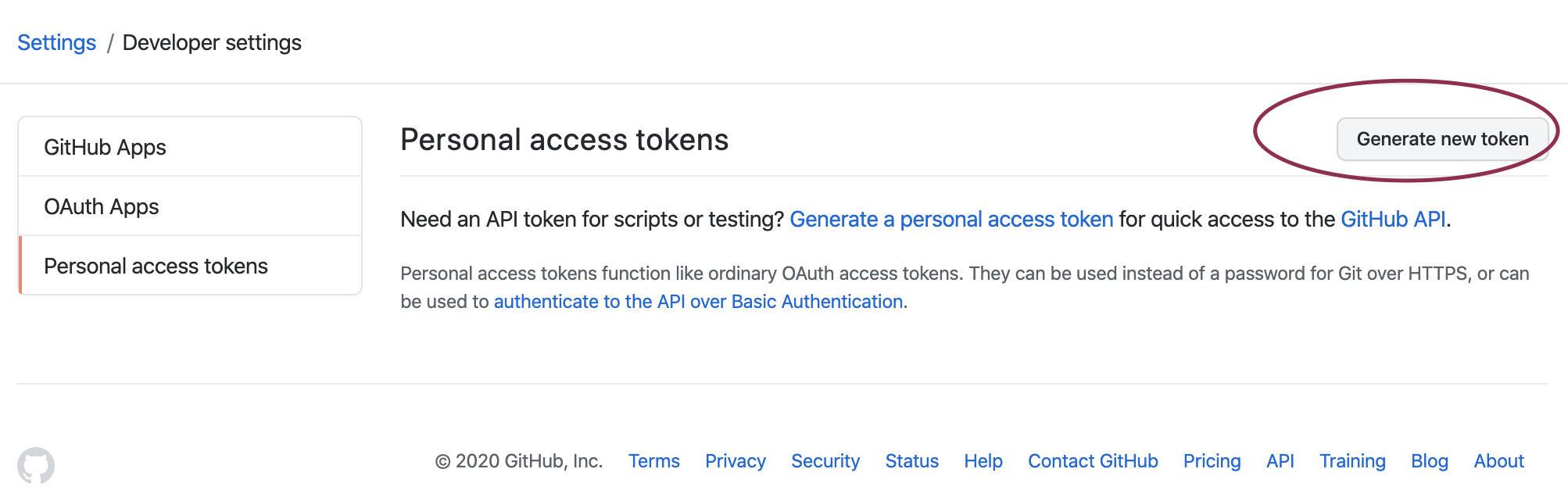Open Terms link in footer
Image resolution: width=1568 pixels, height=494 pixels.
[653, 461]
